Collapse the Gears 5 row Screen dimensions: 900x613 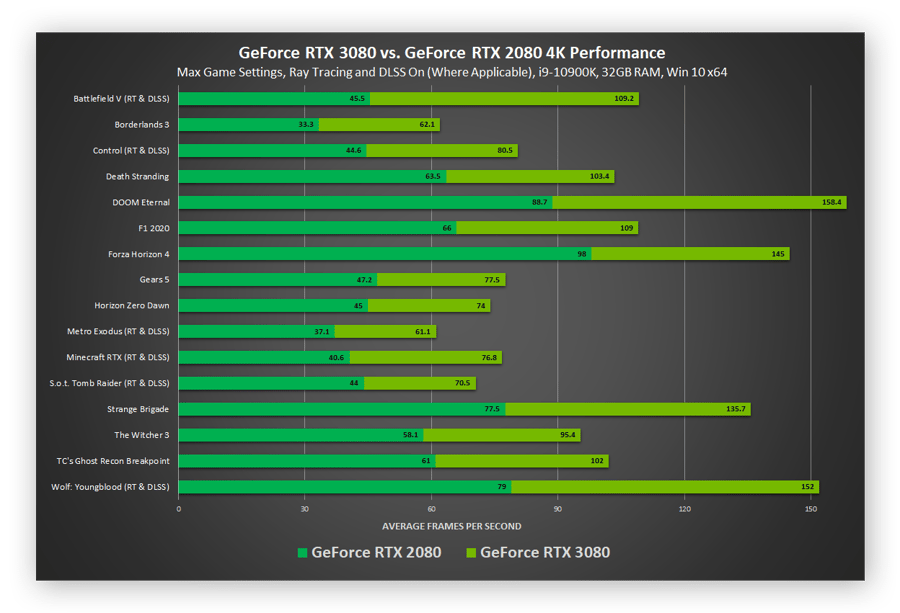[x=154, y=279]
